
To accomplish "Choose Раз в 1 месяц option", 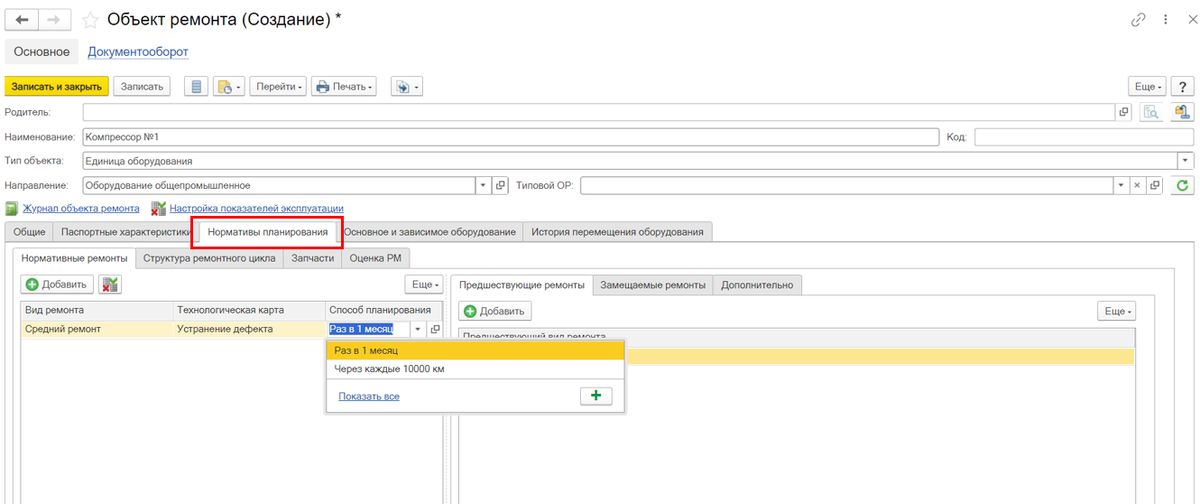I will [475, 350].
